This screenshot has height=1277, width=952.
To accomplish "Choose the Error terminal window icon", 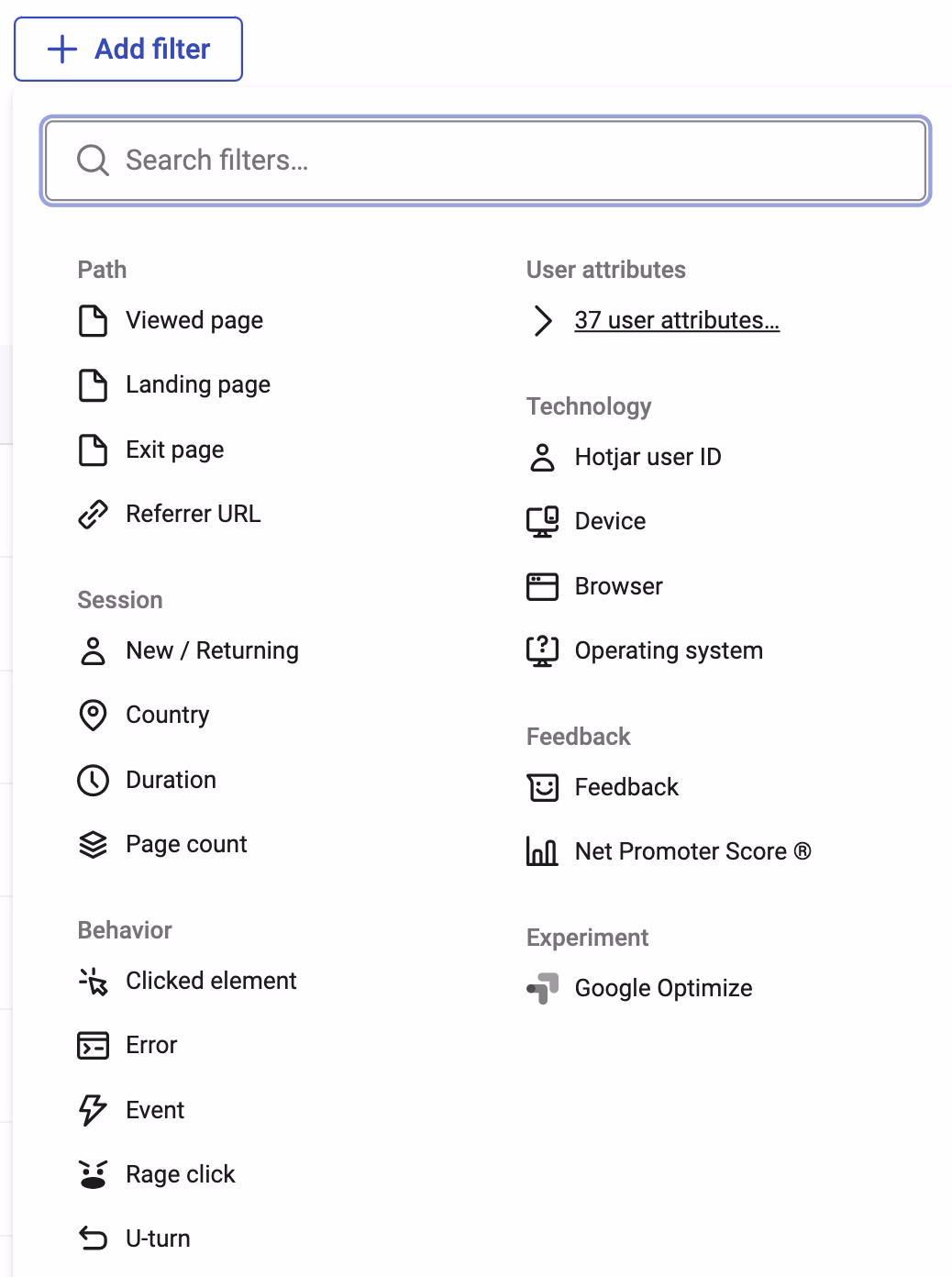I will point(93,1045).
